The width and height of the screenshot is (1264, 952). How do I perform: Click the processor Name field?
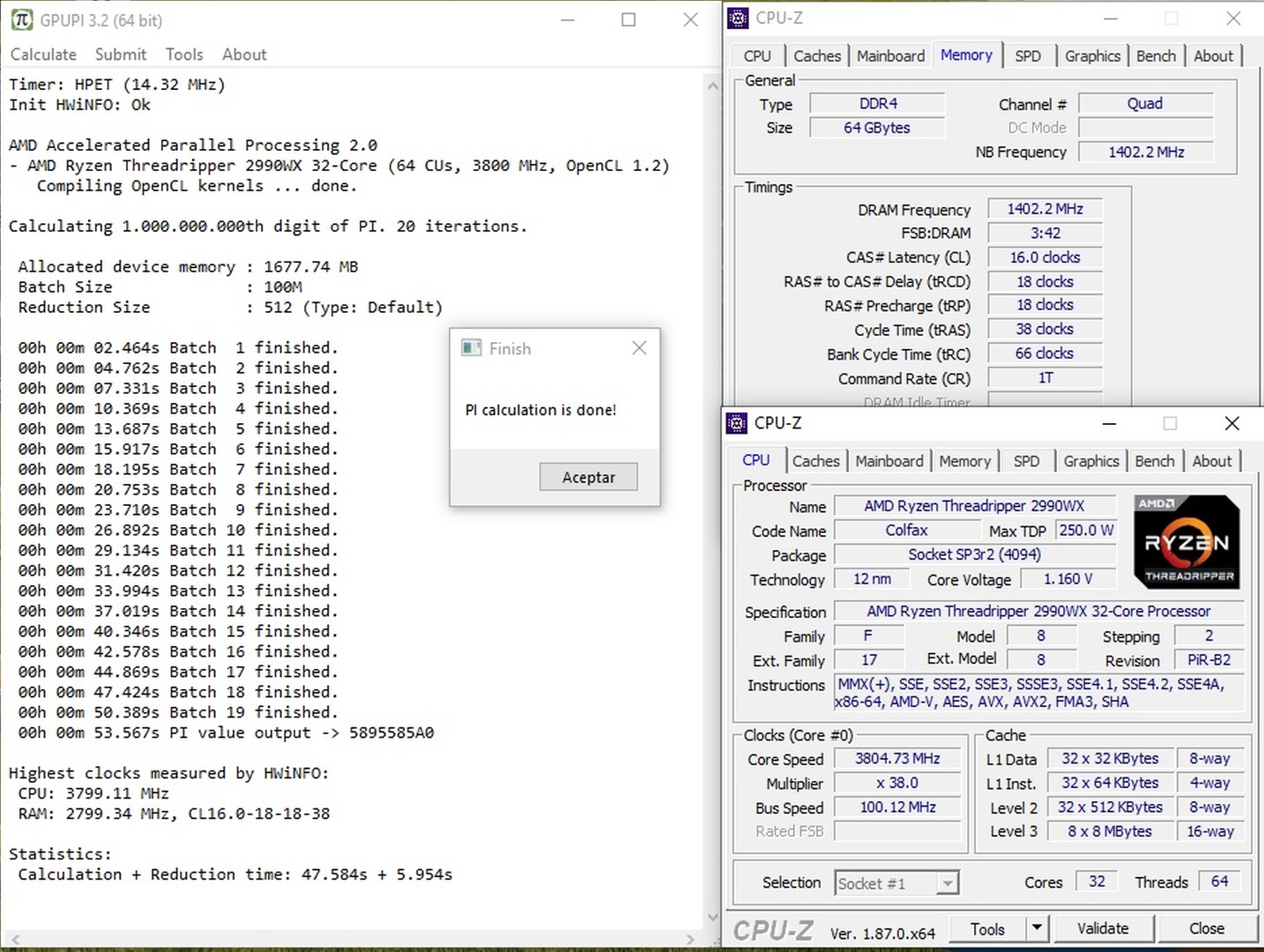(975, 506)
